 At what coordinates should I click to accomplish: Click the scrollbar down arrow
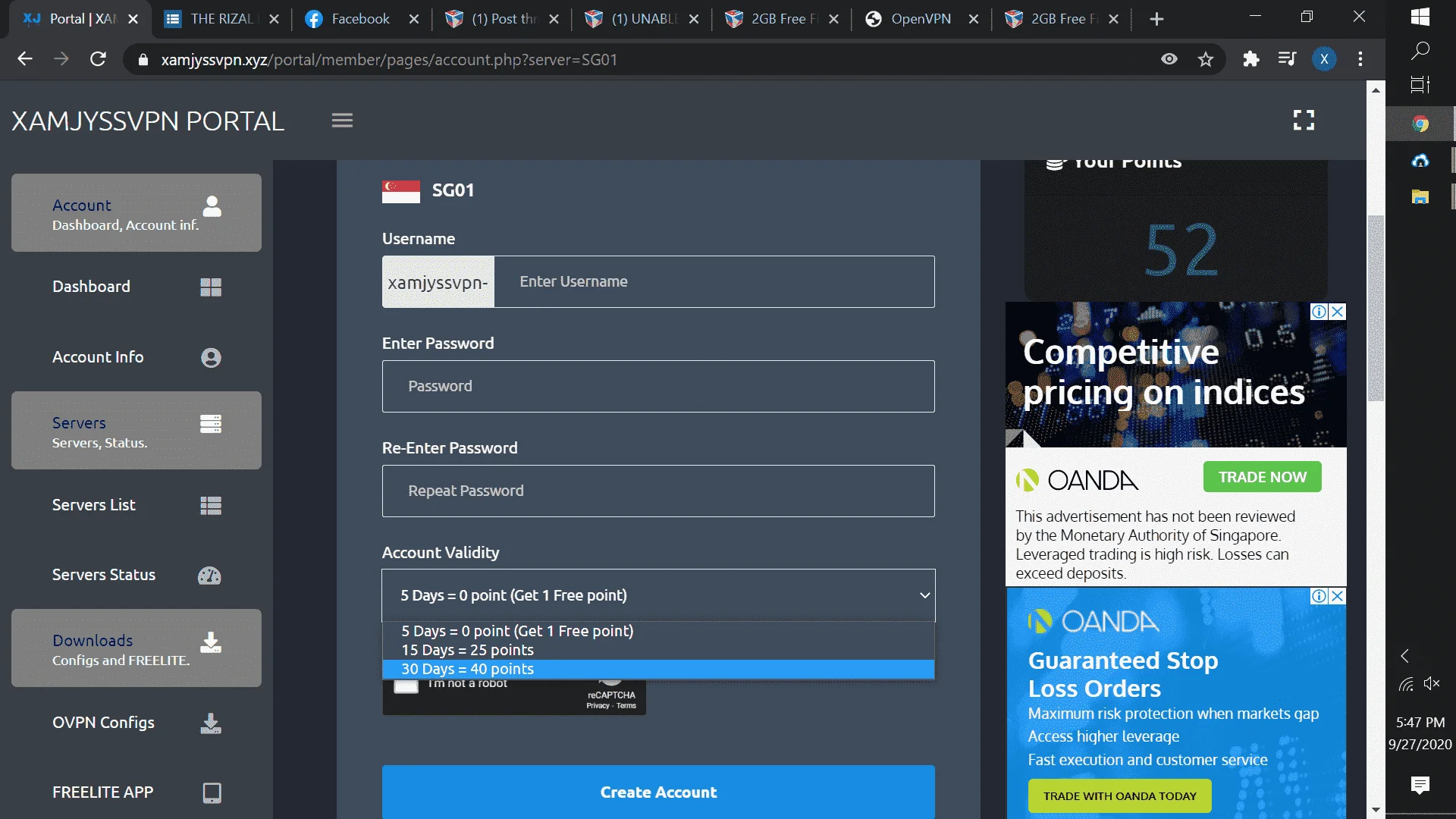1376,810
